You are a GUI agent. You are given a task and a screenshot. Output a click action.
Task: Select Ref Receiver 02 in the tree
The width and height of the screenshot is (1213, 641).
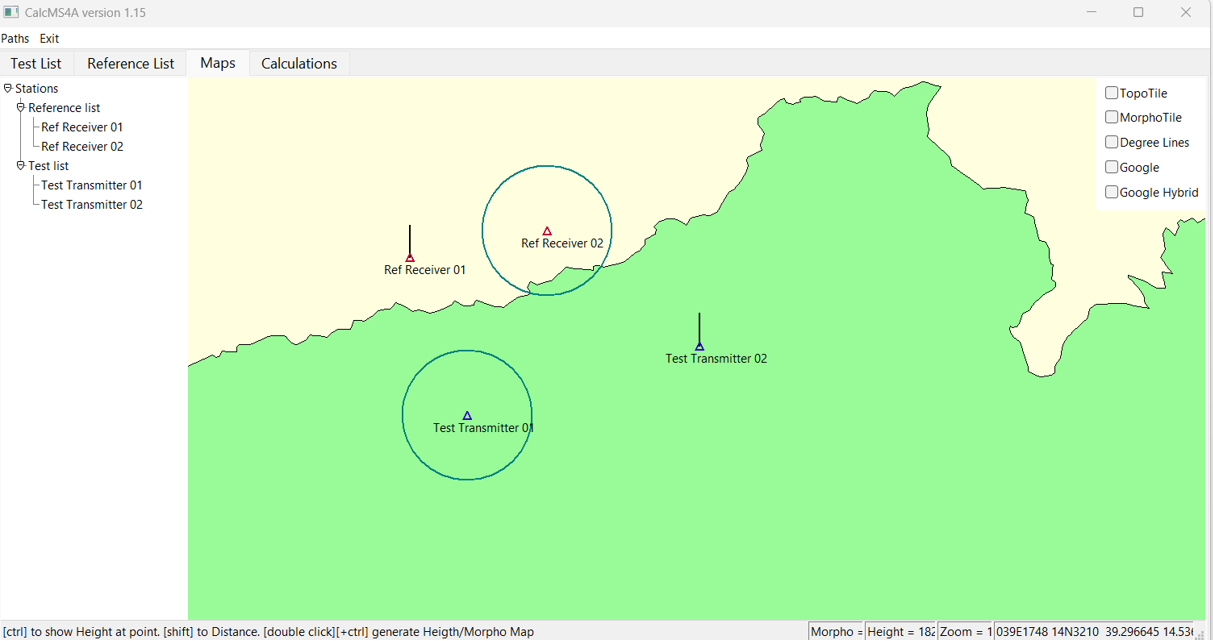click(82, 146)
